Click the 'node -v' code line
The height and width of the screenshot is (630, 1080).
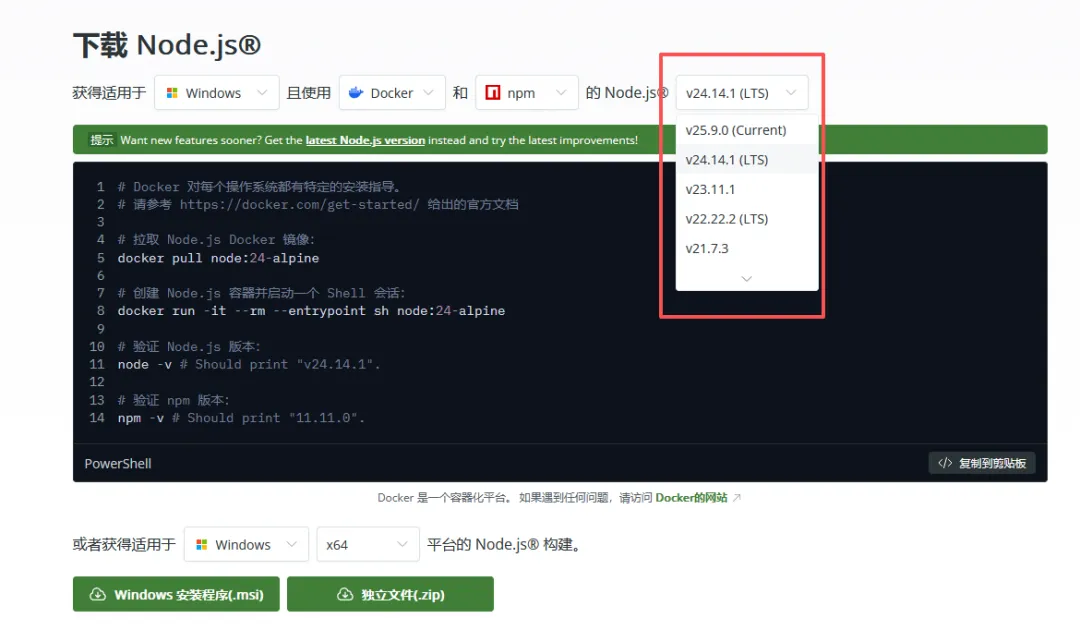coord(249,364)
